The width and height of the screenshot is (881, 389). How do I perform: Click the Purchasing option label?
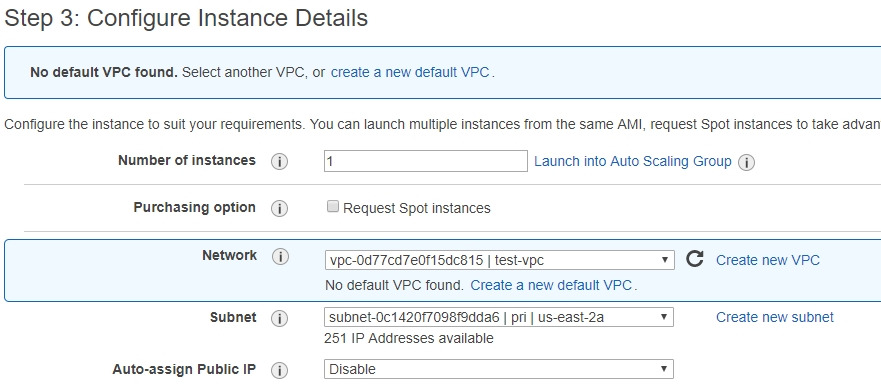click(x=194, y=207)
